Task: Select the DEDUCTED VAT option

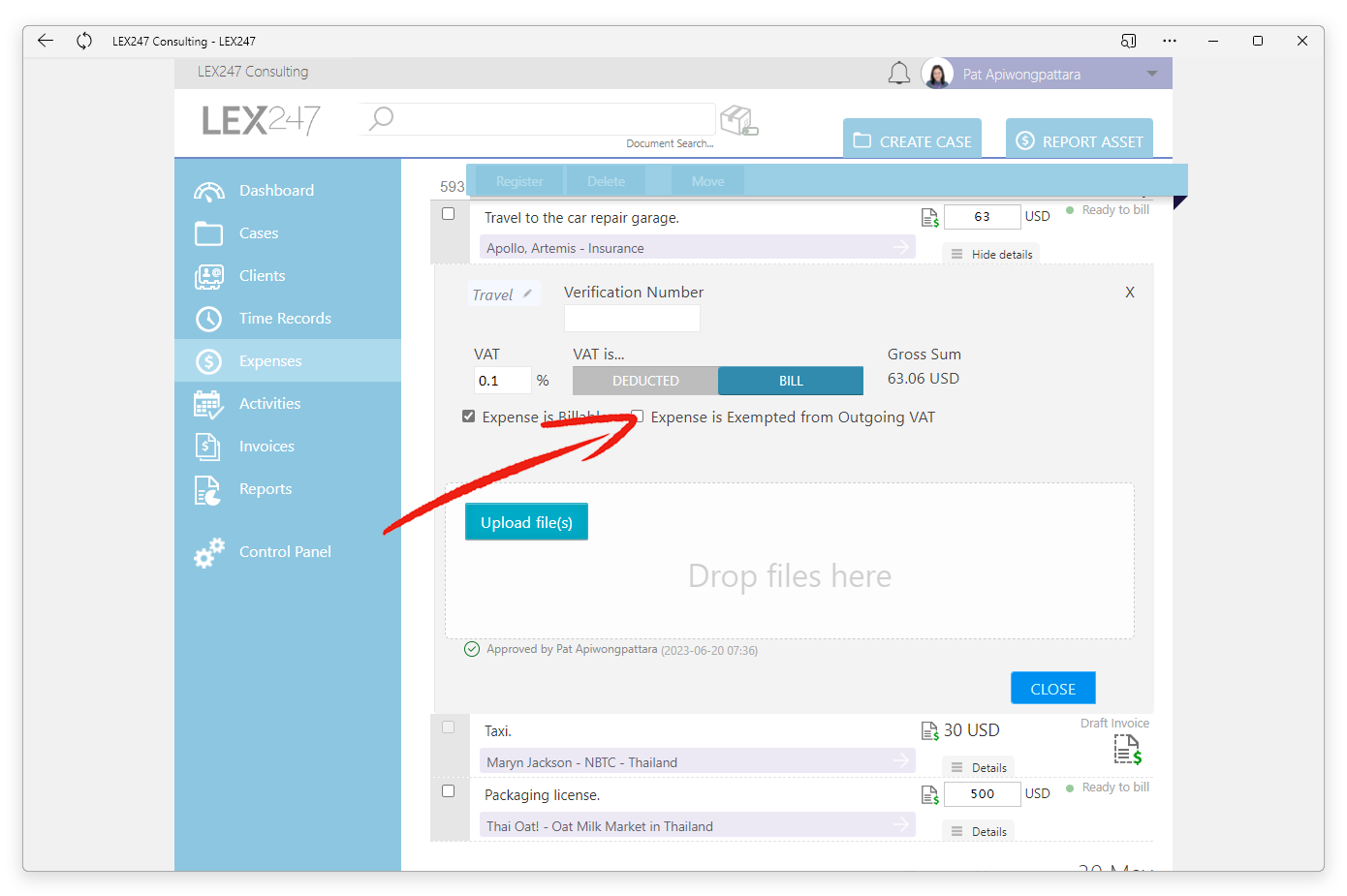Action: coord(645,381)
